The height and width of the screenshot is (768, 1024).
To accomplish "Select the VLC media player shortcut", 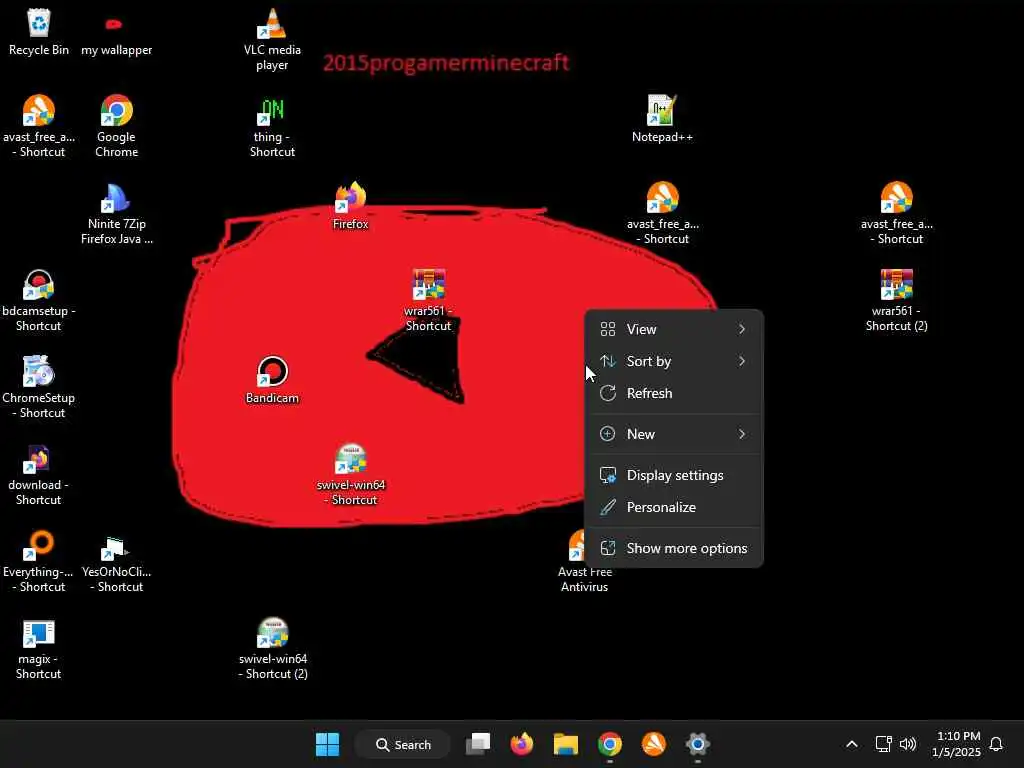I will [272, 39].
